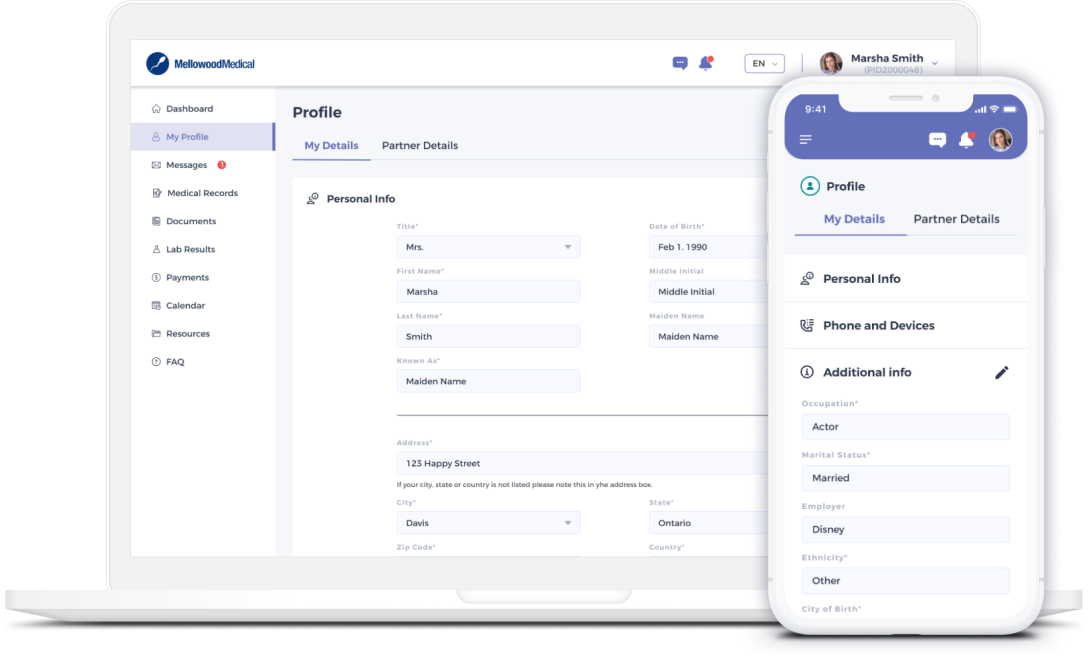Click the MellowoodMedical logo
The height and width of the screenshot is (657, 1088).
click(x=201, y=64)
